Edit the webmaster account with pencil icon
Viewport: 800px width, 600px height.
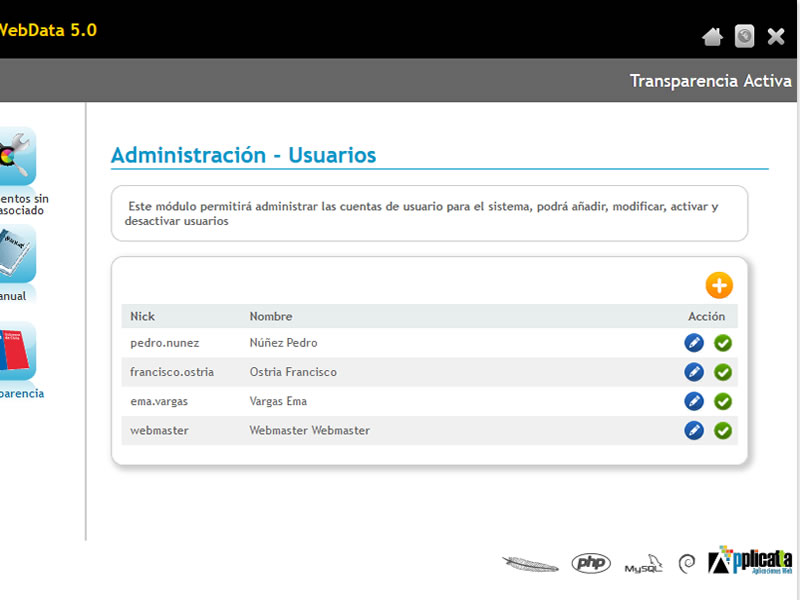pyautogui.click(x=694, y=431)
